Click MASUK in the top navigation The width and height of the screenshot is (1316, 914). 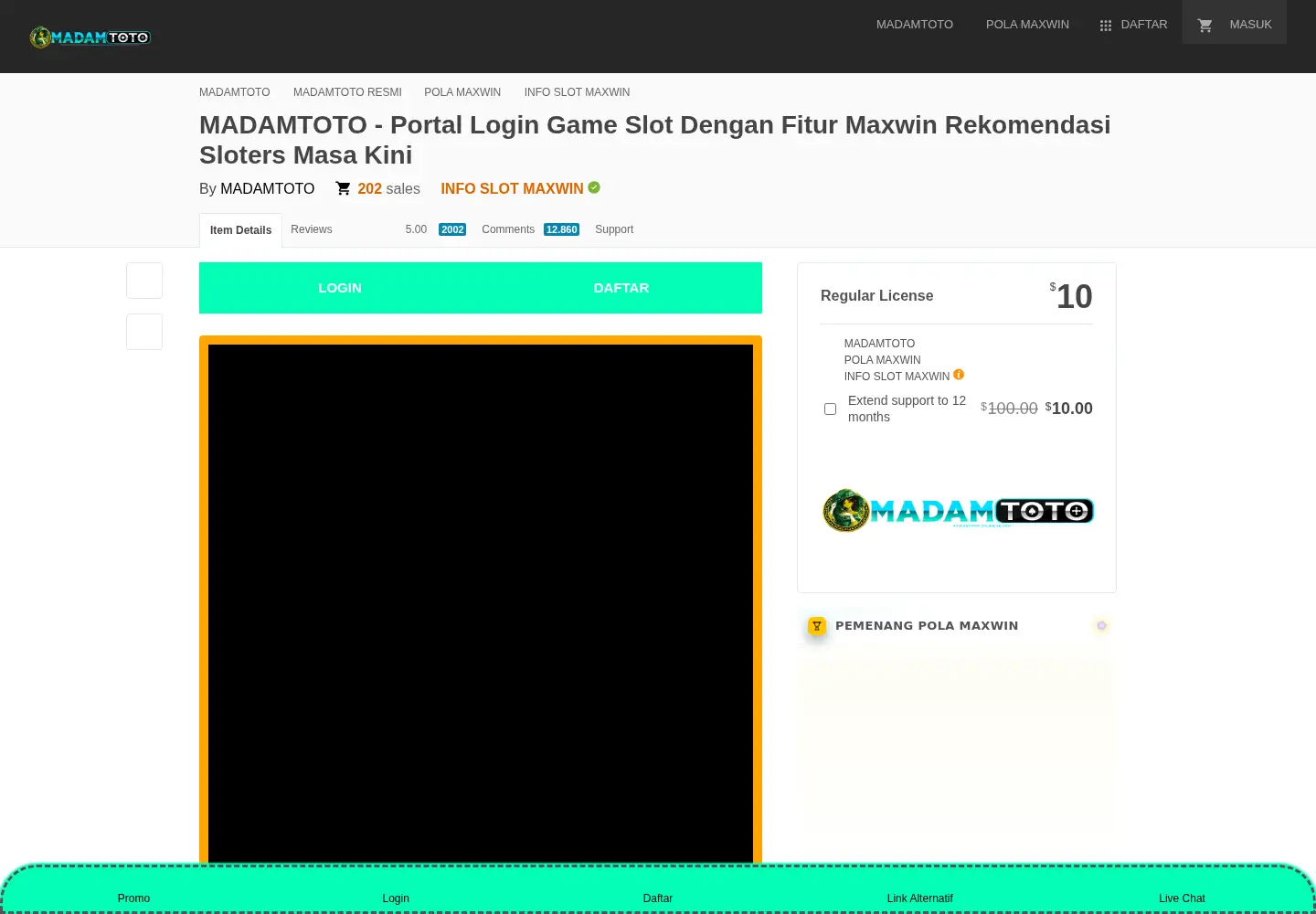point(1250,25)
